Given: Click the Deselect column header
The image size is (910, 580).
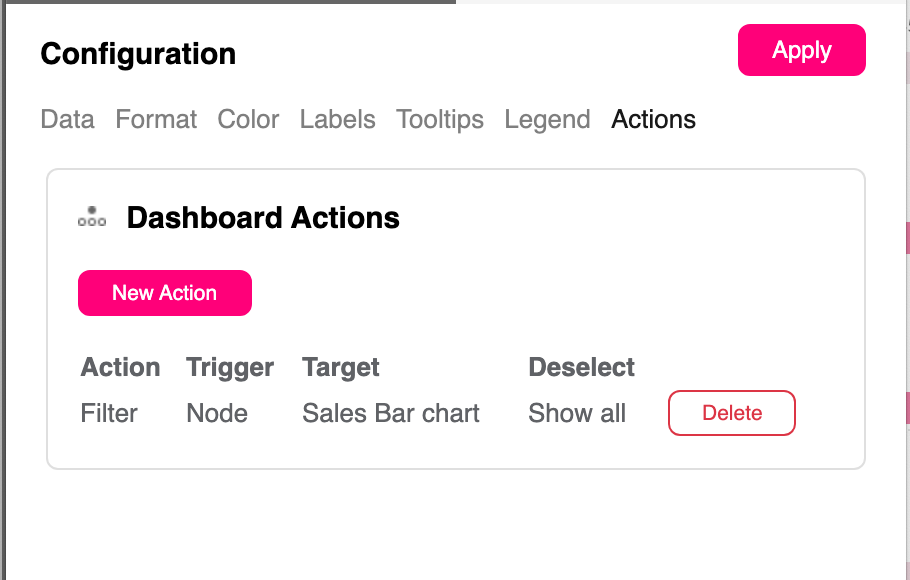Looking at the screenshot, I should pos(581,367).
